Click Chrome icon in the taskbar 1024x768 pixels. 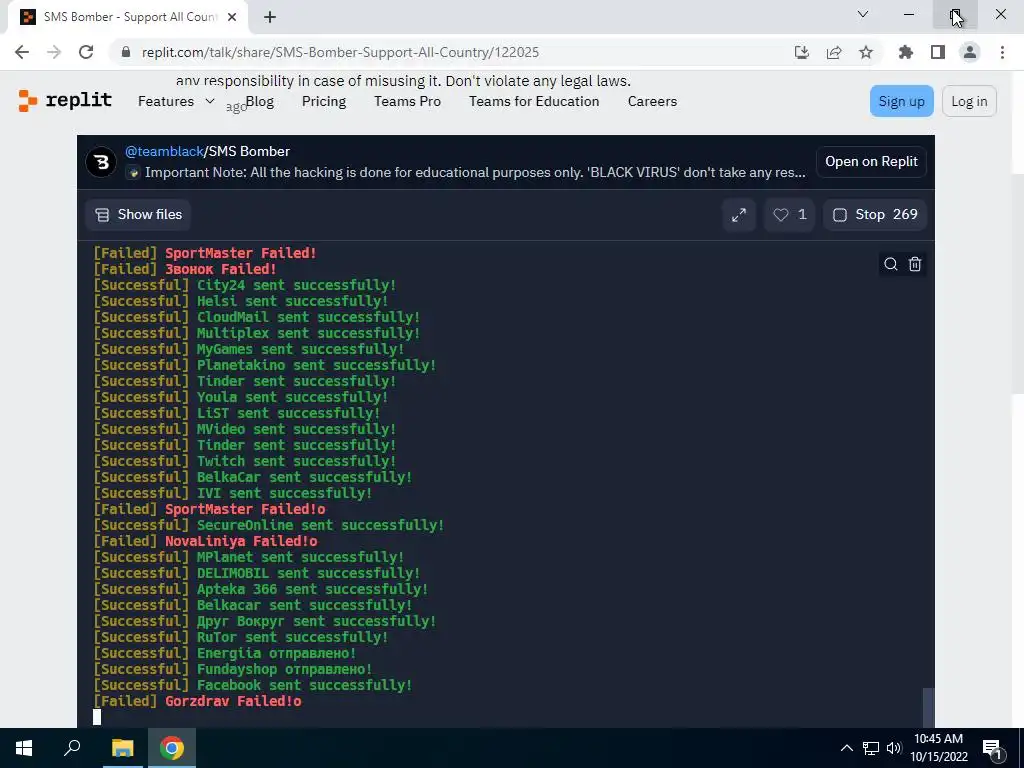(172, 748)
